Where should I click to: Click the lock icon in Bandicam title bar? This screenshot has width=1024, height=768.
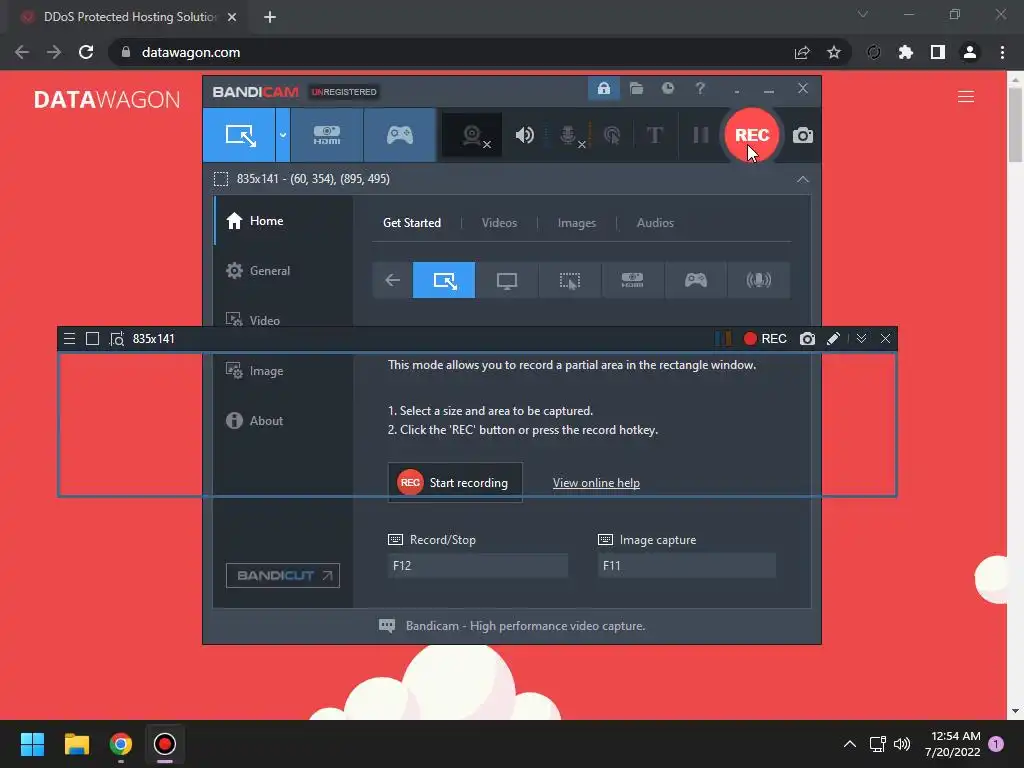coord(603,88)
